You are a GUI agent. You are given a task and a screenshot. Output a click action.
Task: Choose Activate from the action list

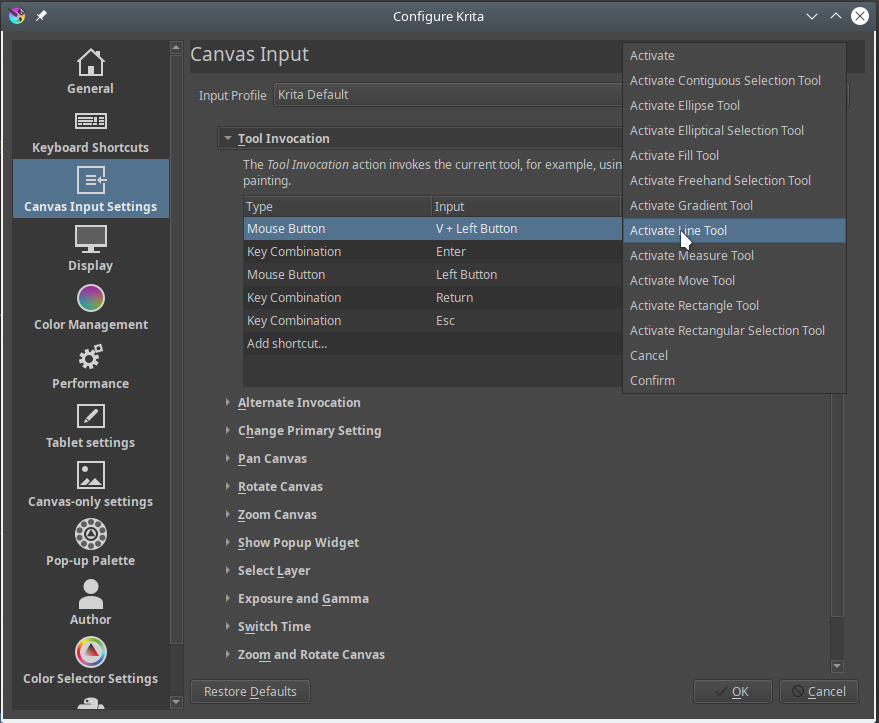[x=734, y=55]
